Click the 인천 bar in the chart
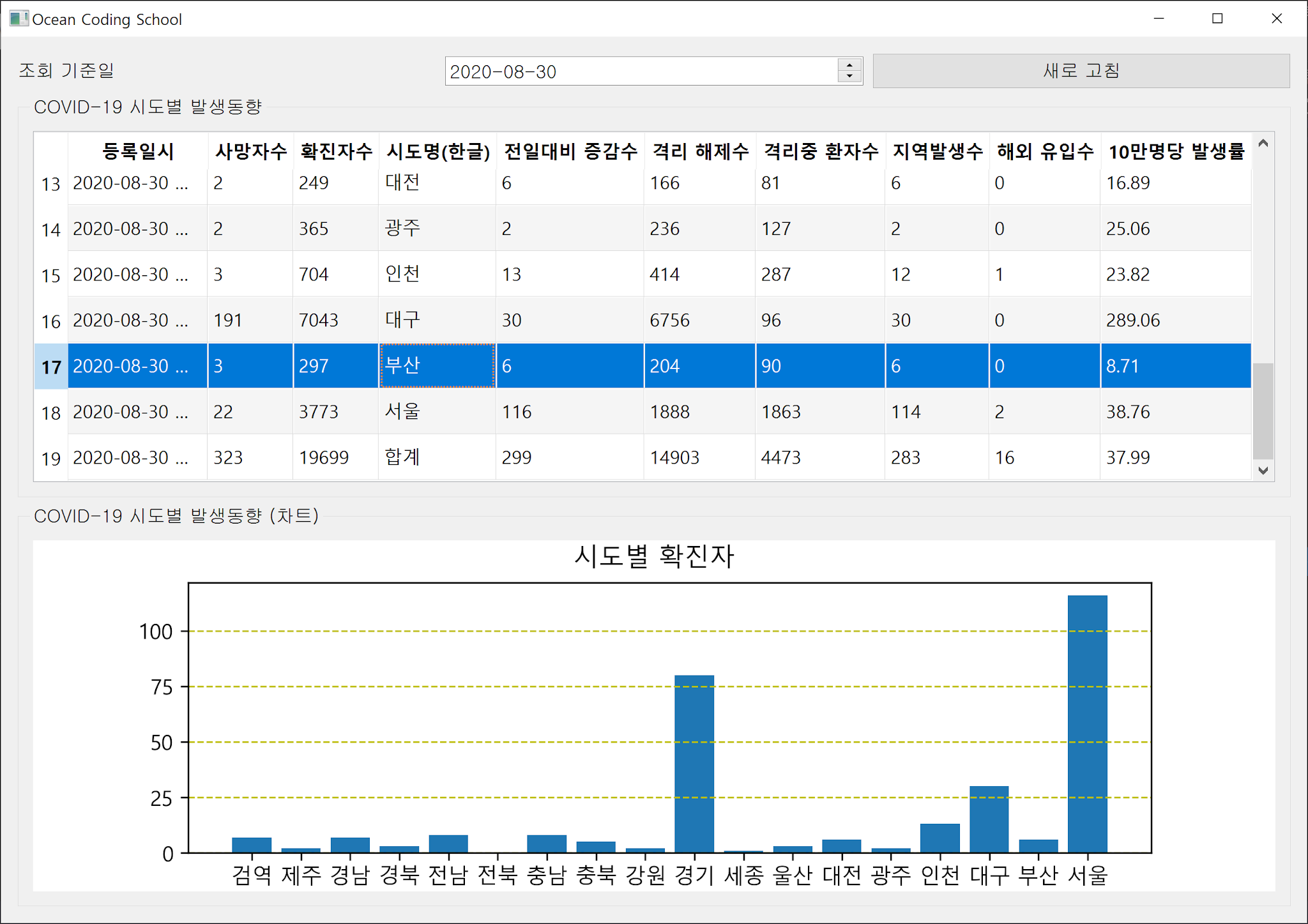 (939, 838)
